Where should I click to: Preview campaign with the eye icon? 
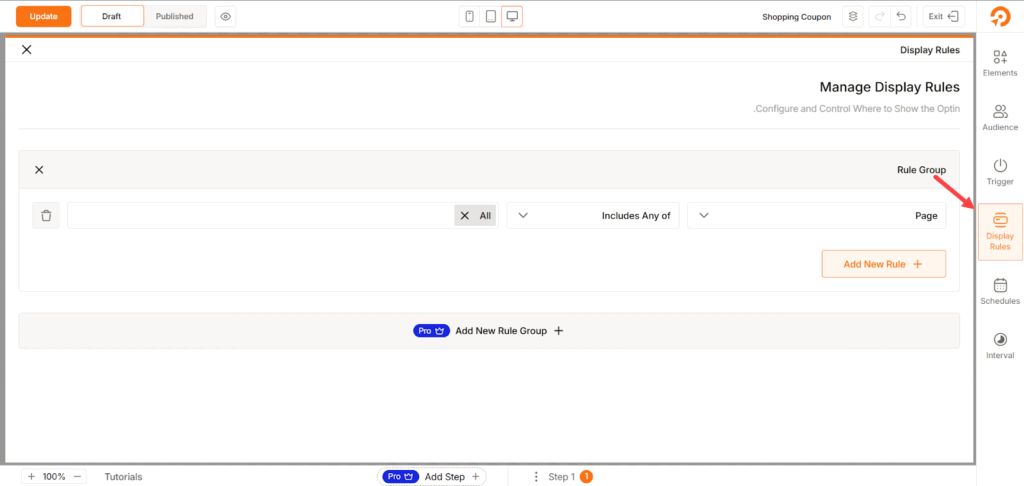[226, 16]
